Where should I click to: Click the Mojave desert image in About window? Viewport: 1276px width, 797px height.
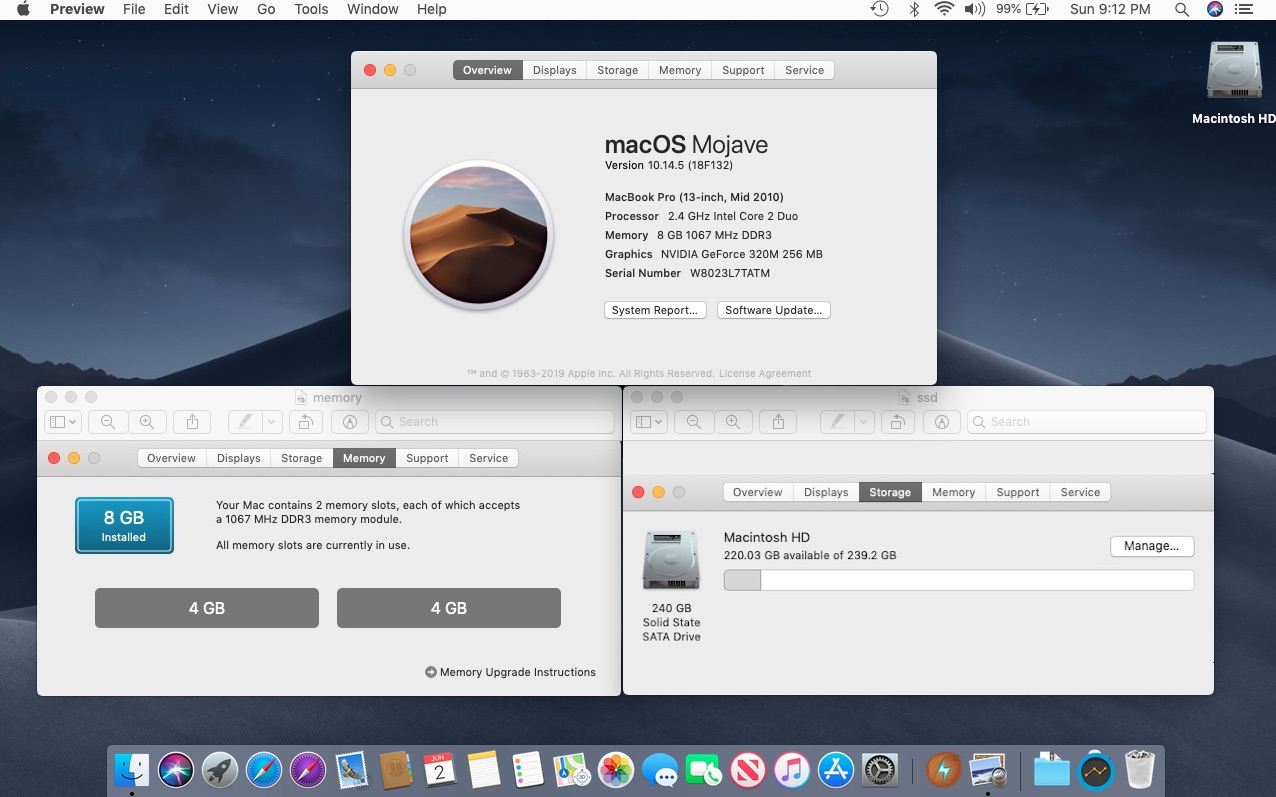[x=479, y=235]
